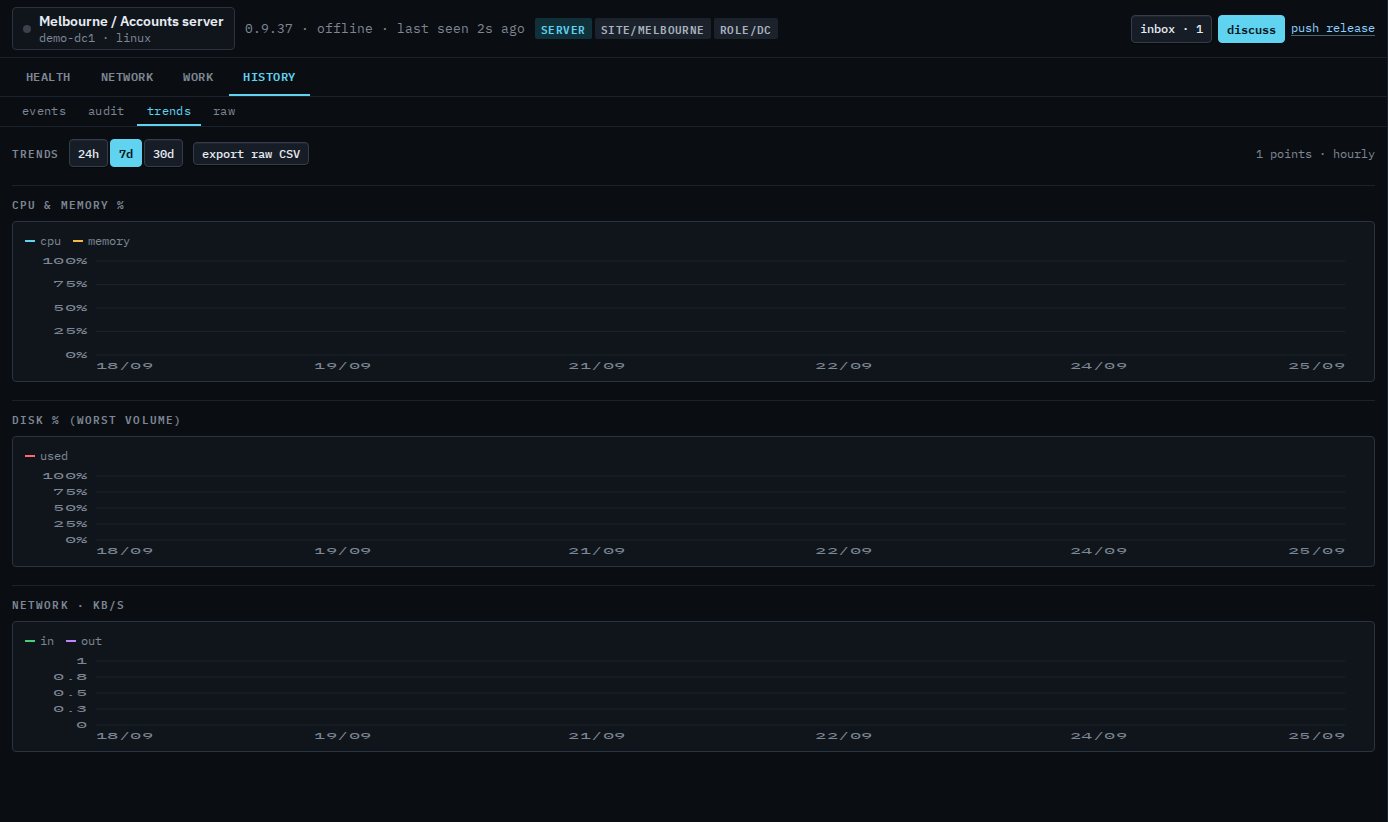
Task: Set trends range to 24h
Action: click(x=88, y=154)
